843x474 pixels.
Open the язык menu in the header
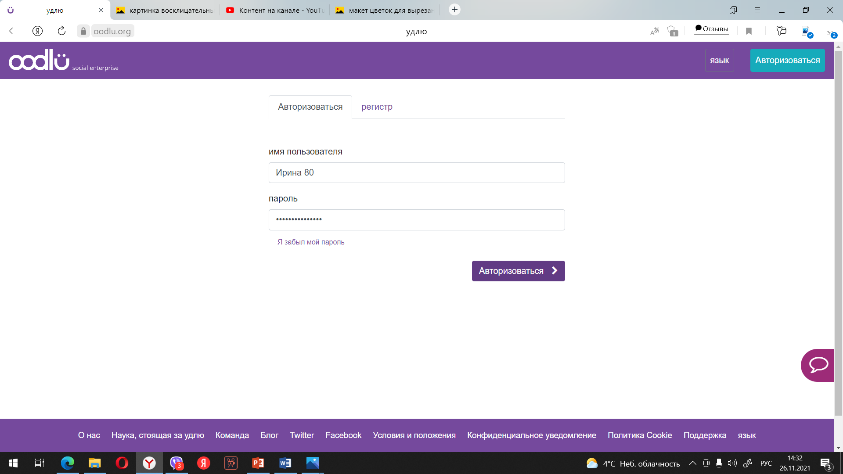click(719, 61)
